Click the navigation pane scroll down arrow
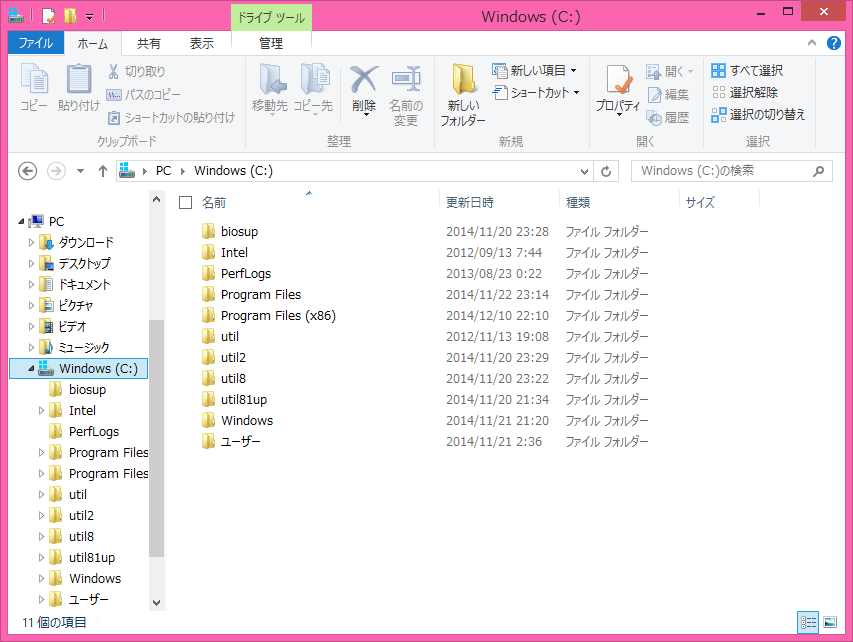This screenshot has height=642, width=853. [157, 602]
